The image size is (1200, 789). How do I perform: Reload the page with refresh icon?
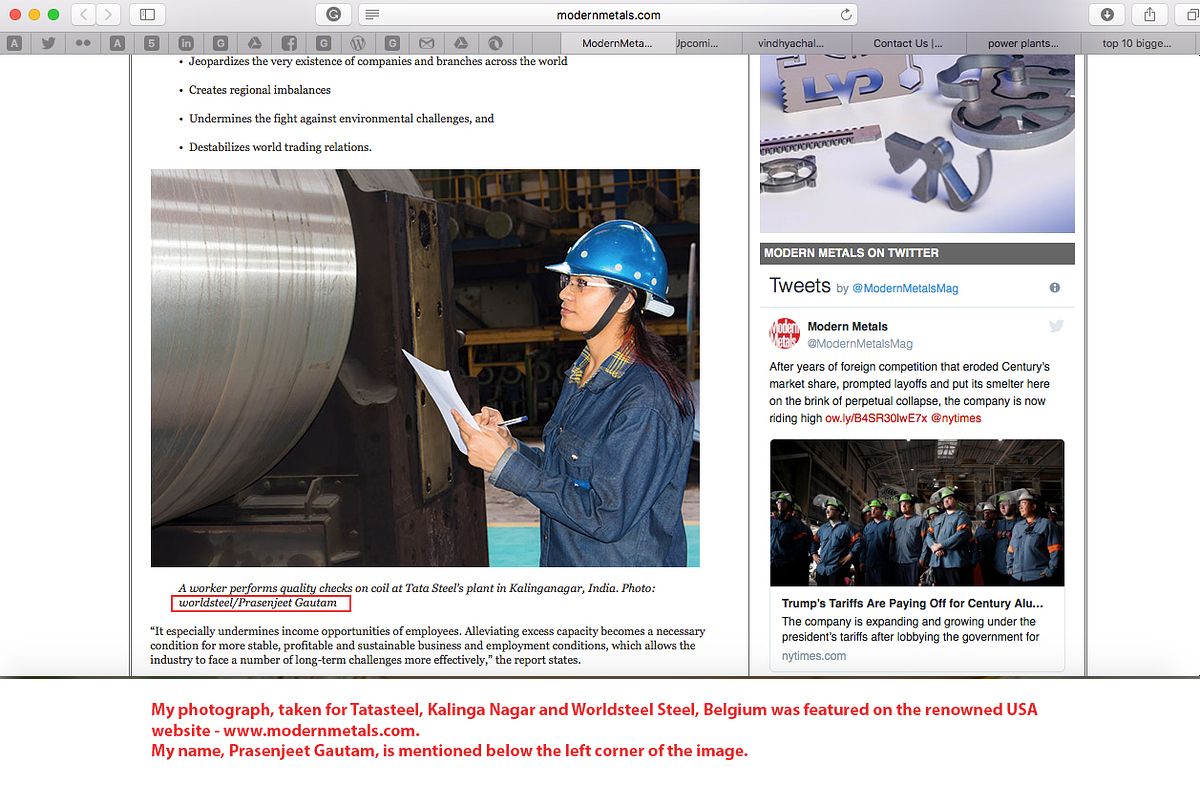846,14
